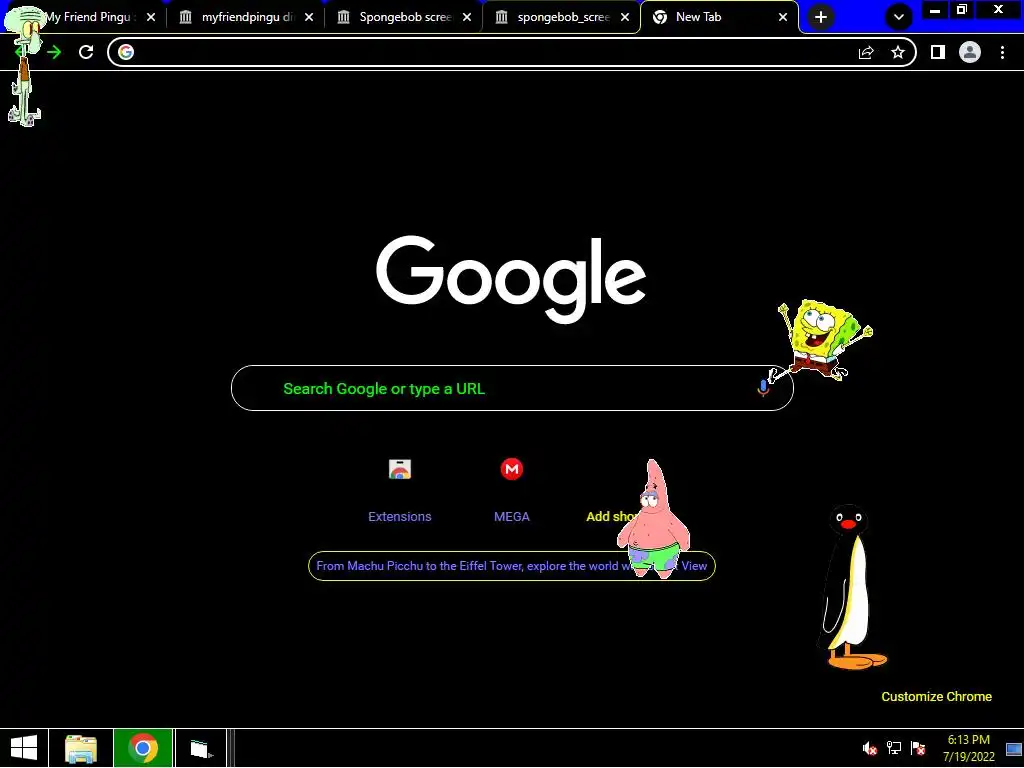Open Action Center flag icon
1024x768 pixels.
(918, 748)
